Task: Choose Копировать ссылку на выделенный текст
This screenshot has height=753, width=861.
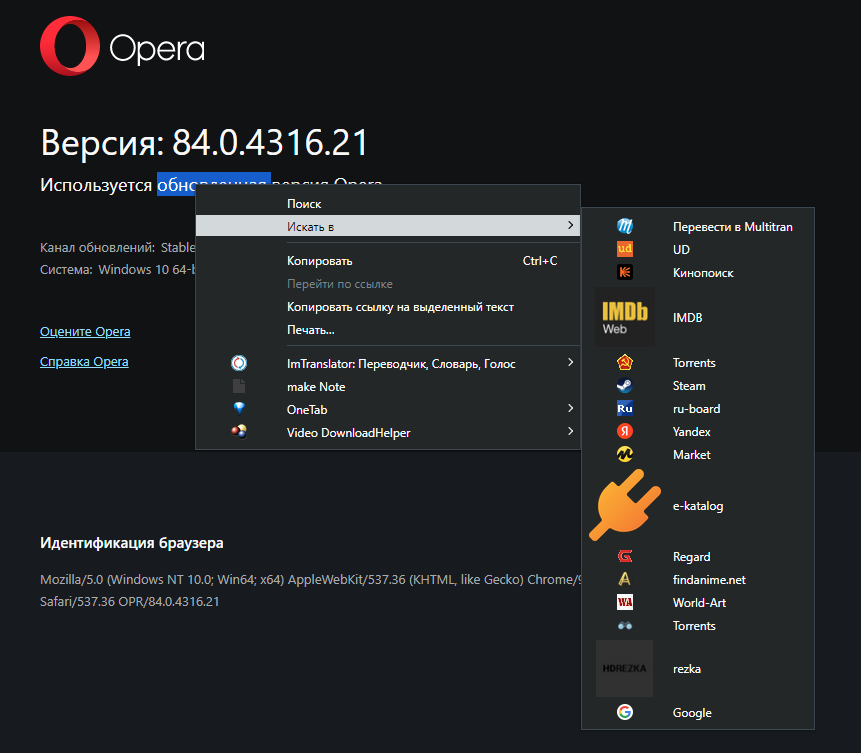Action: 388,307
